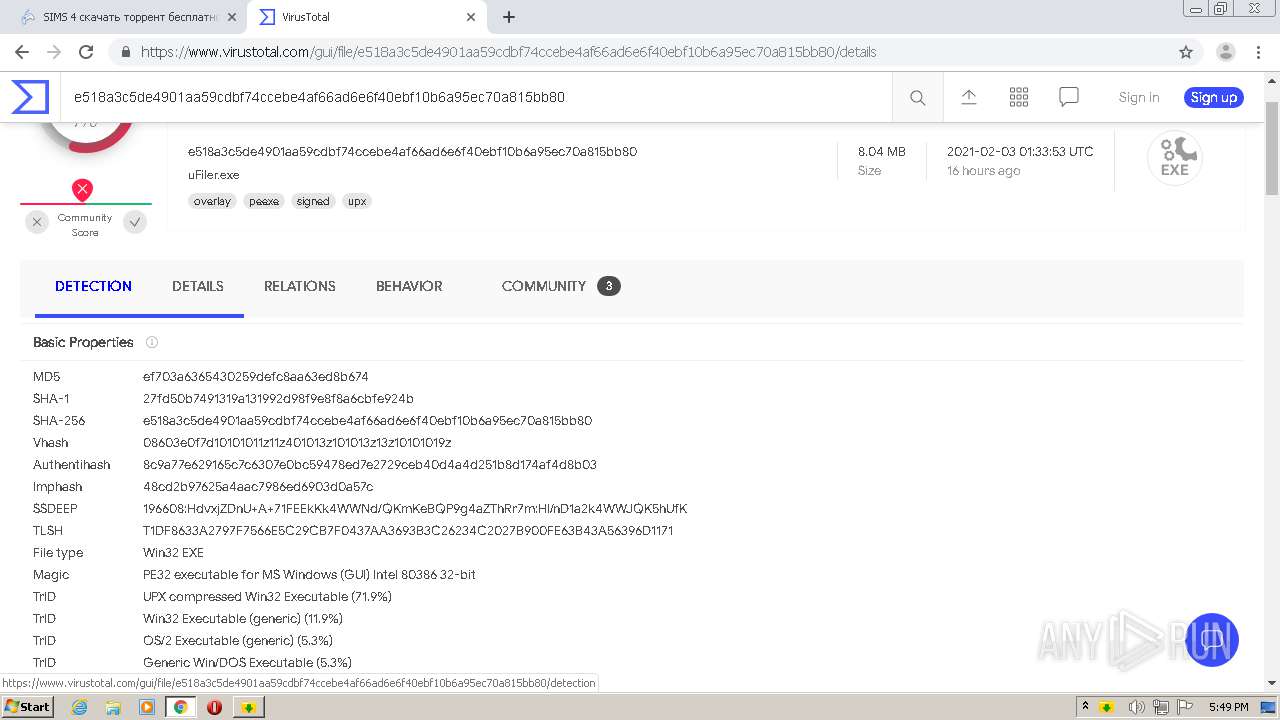This screenshot has width=1280, height=720.
Task: Click the SHA-1 hash value
Action: [278, 399]
